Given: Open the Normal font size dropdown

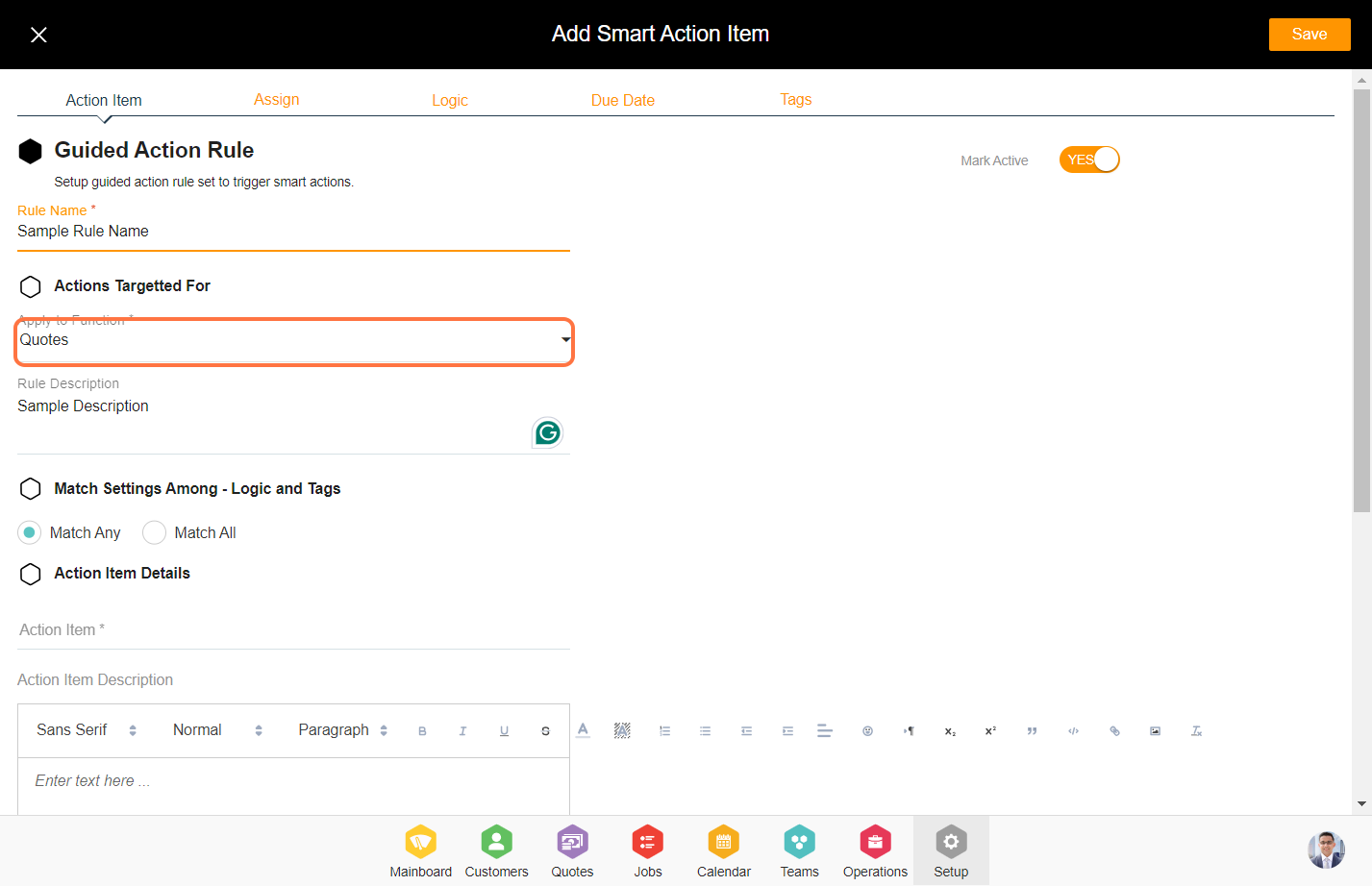Looking at the screenshot, I should tap(217, 730).
